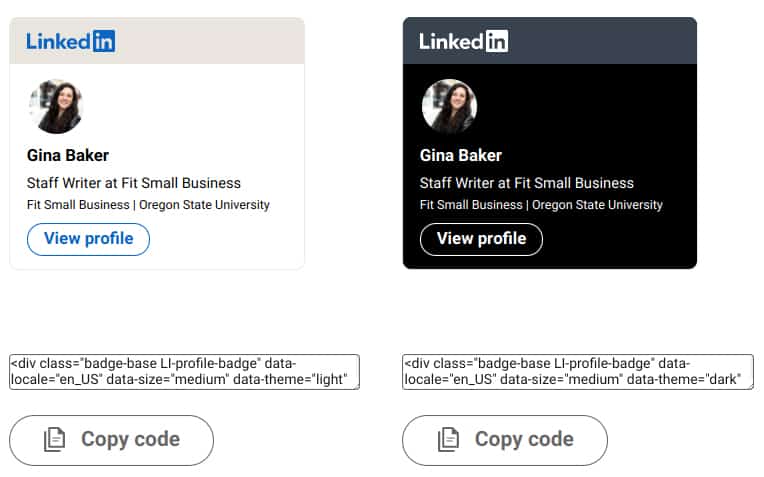The height and width of the screenshot is (477, 764).
Task: Click Gina Baker name on dark badge
Action: [x=461, y=155]
